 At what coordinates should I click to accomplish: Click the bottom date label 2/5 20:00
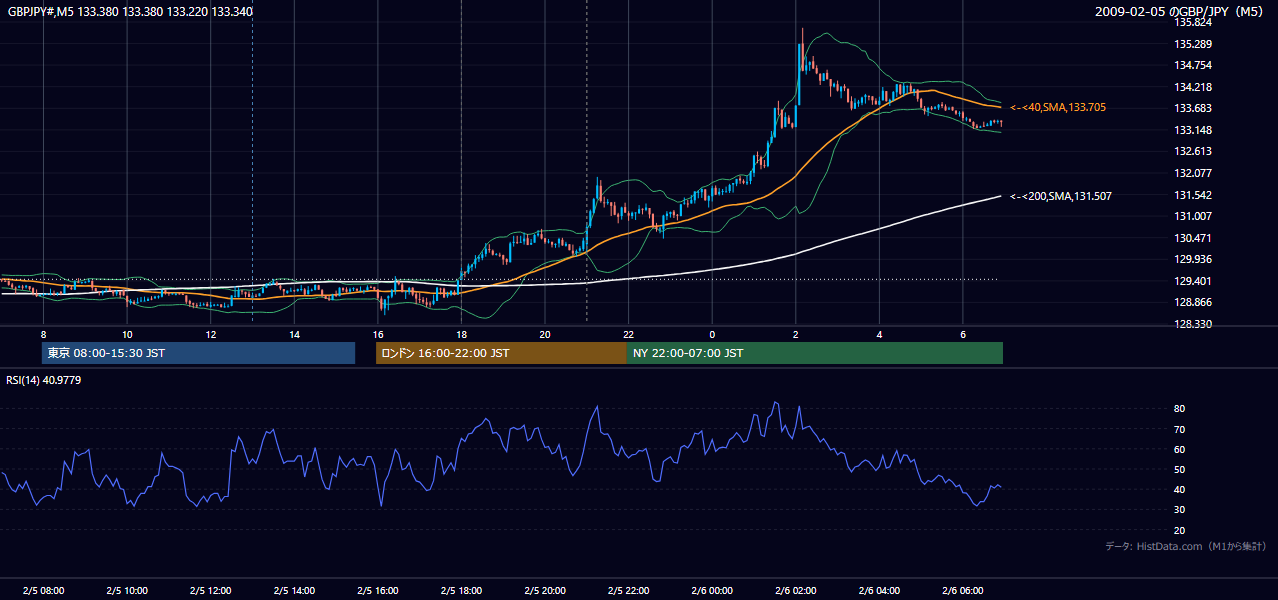click(545, 590)
